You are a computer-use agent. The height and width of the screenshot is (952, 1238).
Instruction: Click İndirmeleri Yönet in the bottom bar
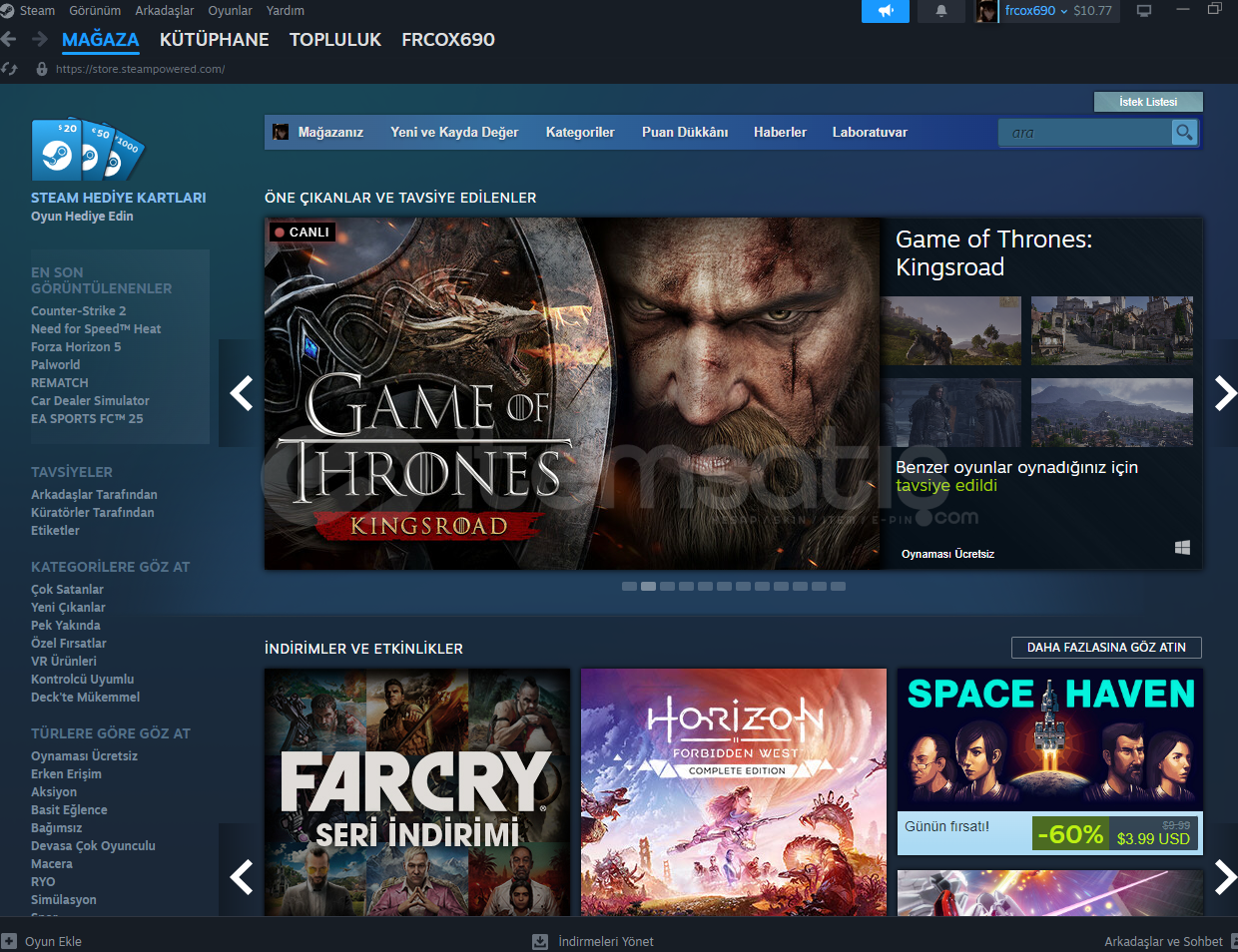(x=606, y=941)
